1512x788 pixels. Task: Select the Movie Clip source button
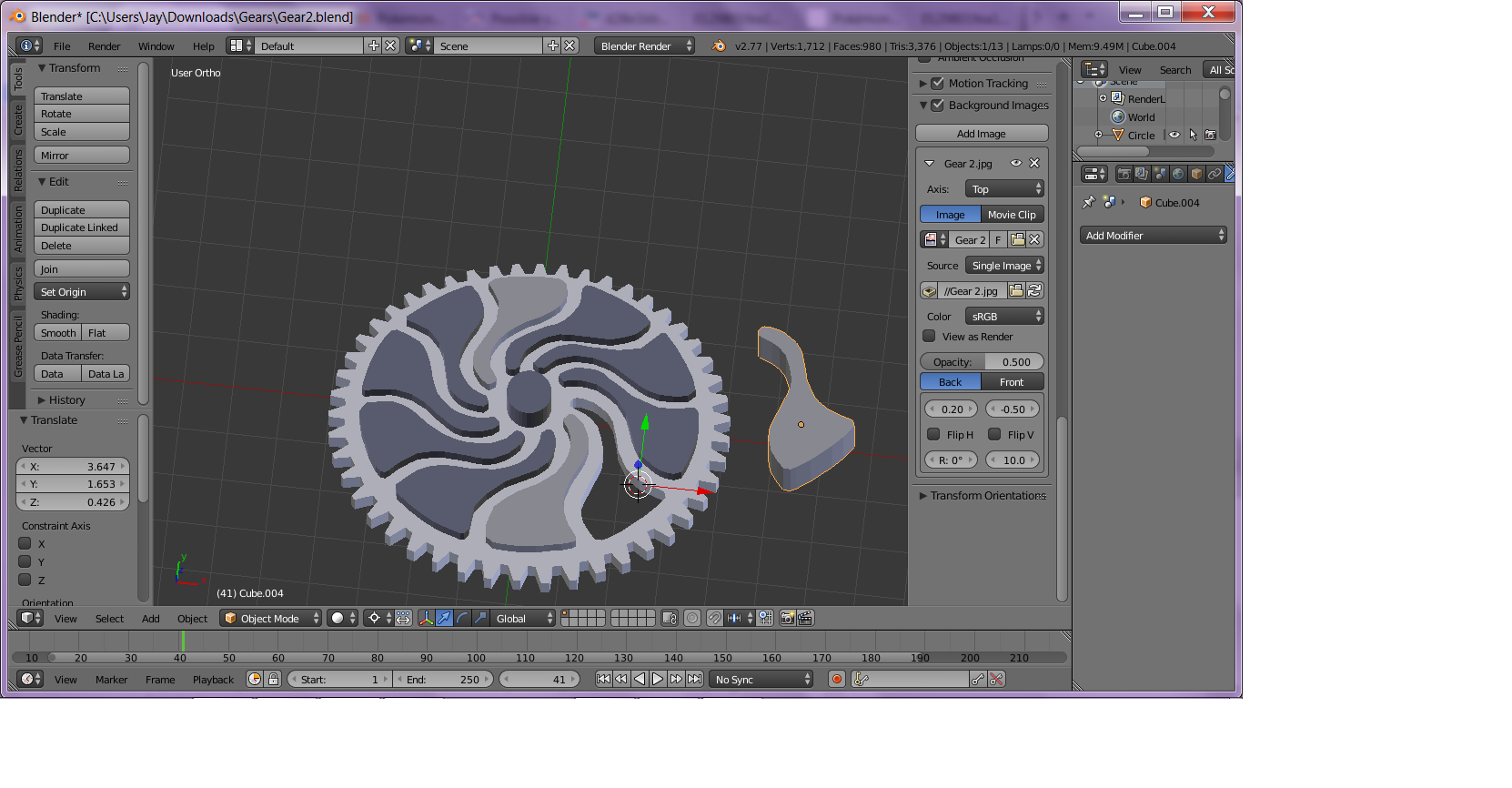(1012, 214)
